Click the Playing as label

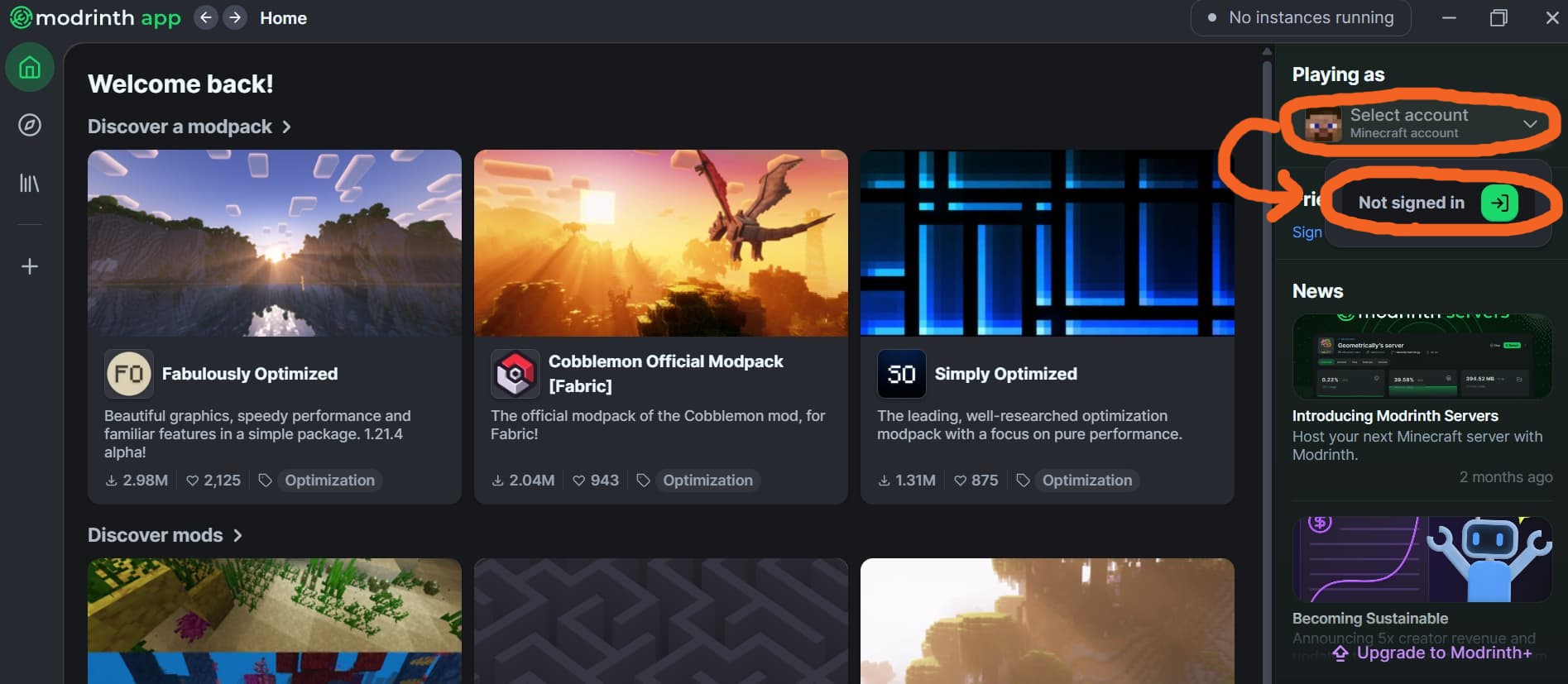pos(1338,74)
